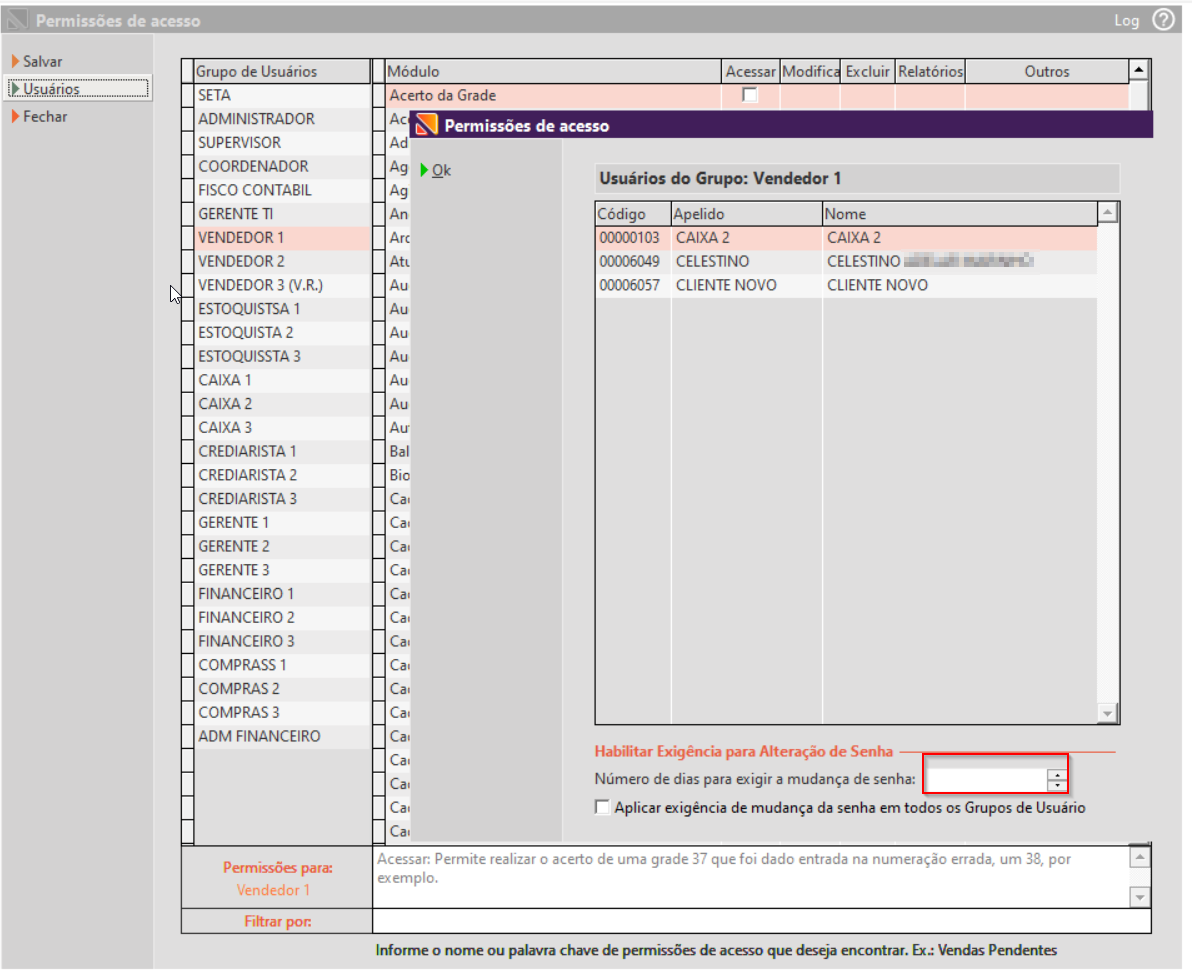The image size is (1192, 974).
Task: Select the ESTOQUISTSA 1 user group
Action: (282, 309)
